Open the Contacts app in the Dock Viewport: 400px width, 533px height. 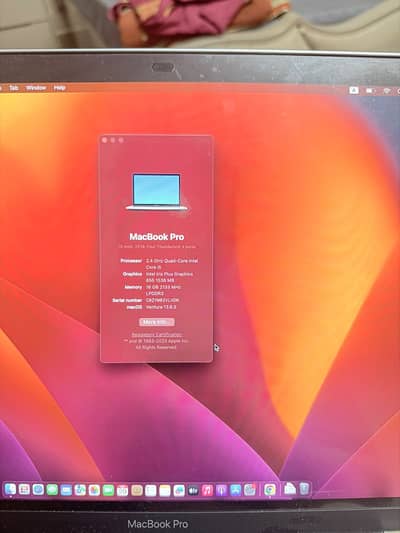tap(137, 490)
